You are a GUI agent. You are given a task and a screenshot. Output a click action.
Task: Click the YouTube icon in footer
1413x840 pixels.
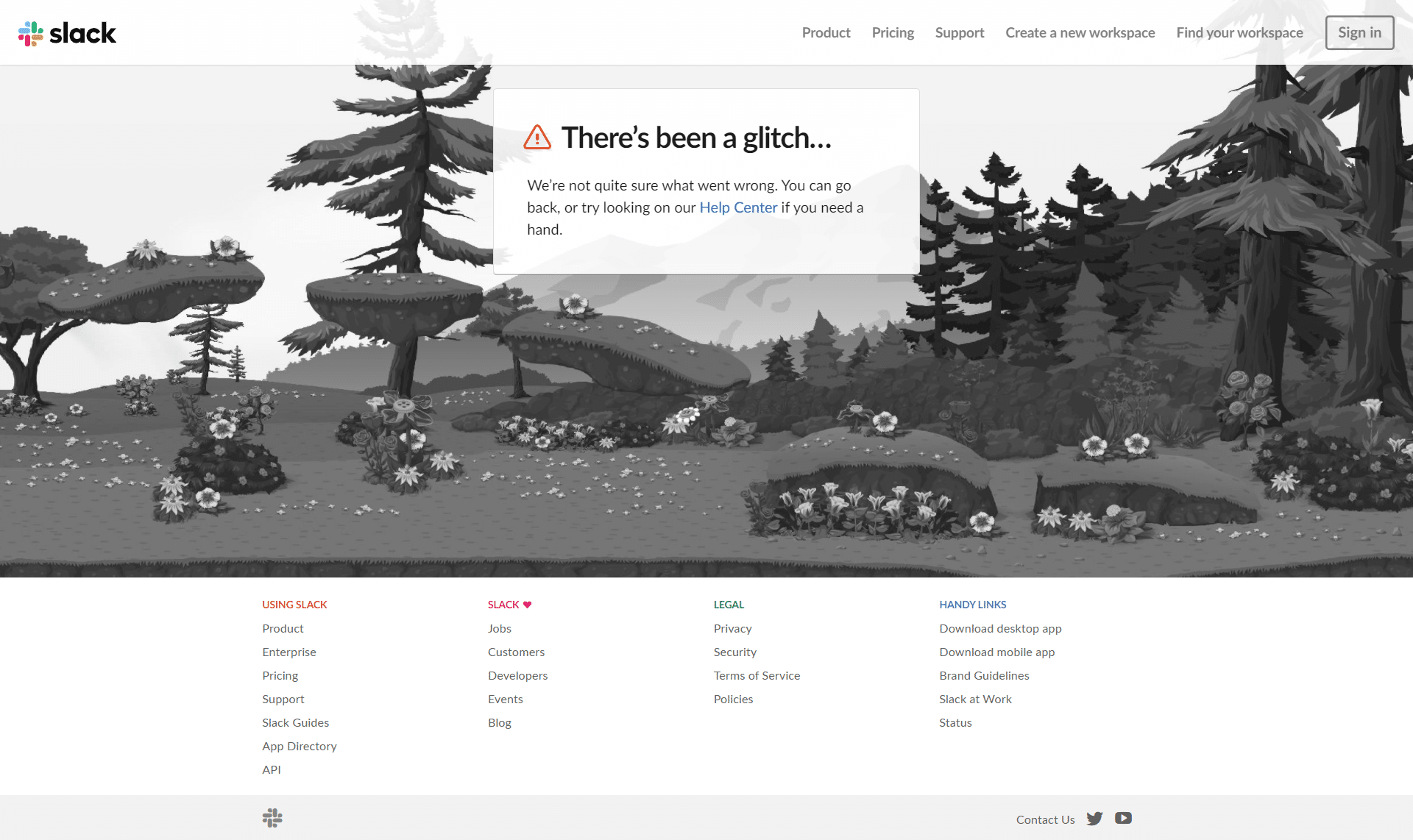[1124, 818]
